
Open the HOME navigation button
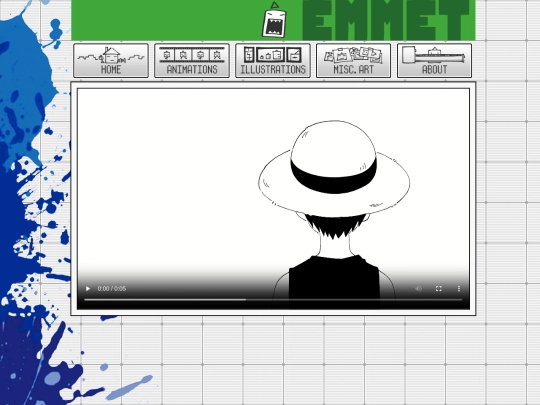coord(111,61)
